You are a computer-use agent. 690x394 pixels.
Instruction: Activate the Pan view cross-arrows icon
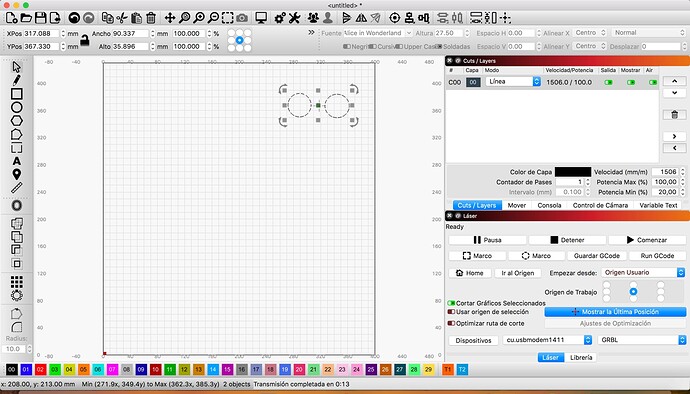tap(170, 18)
